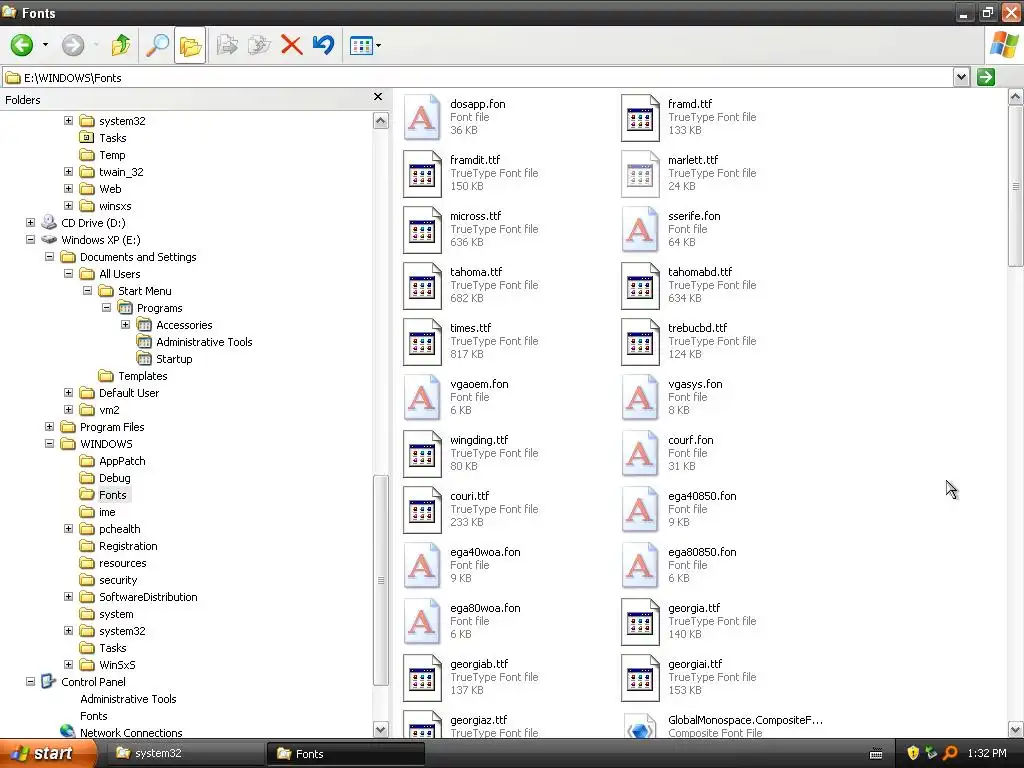Click the Fonts taskbar button
This screenshot has height=768, width=1024.
pos(346,754)
